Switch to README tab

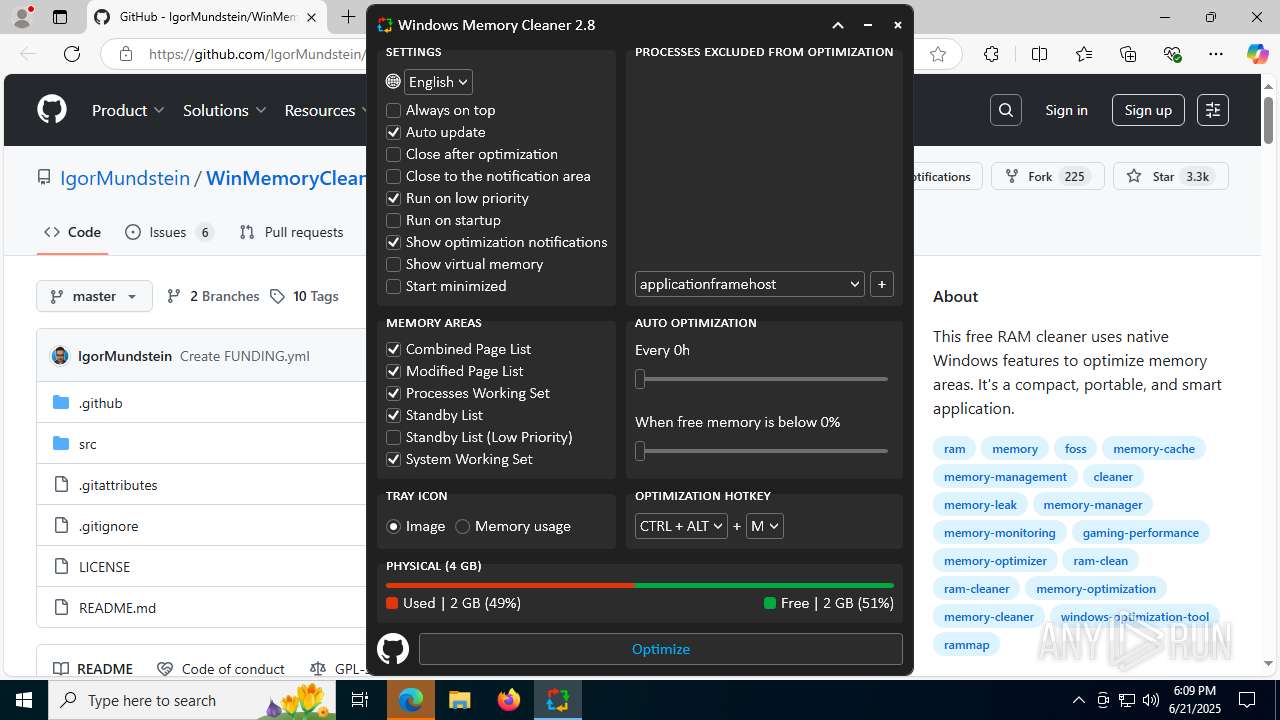tap(93, 669)
